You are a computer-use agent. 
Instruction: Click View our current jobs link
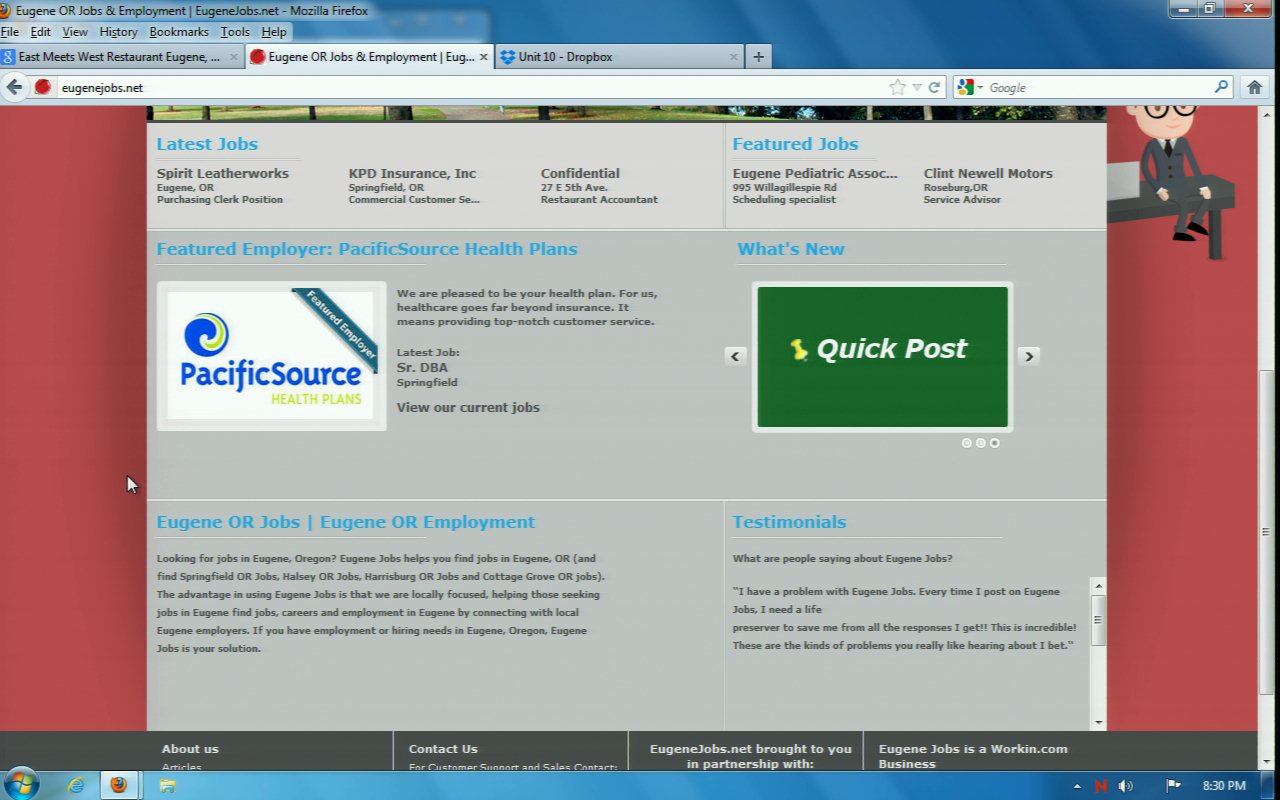[468, 407]
